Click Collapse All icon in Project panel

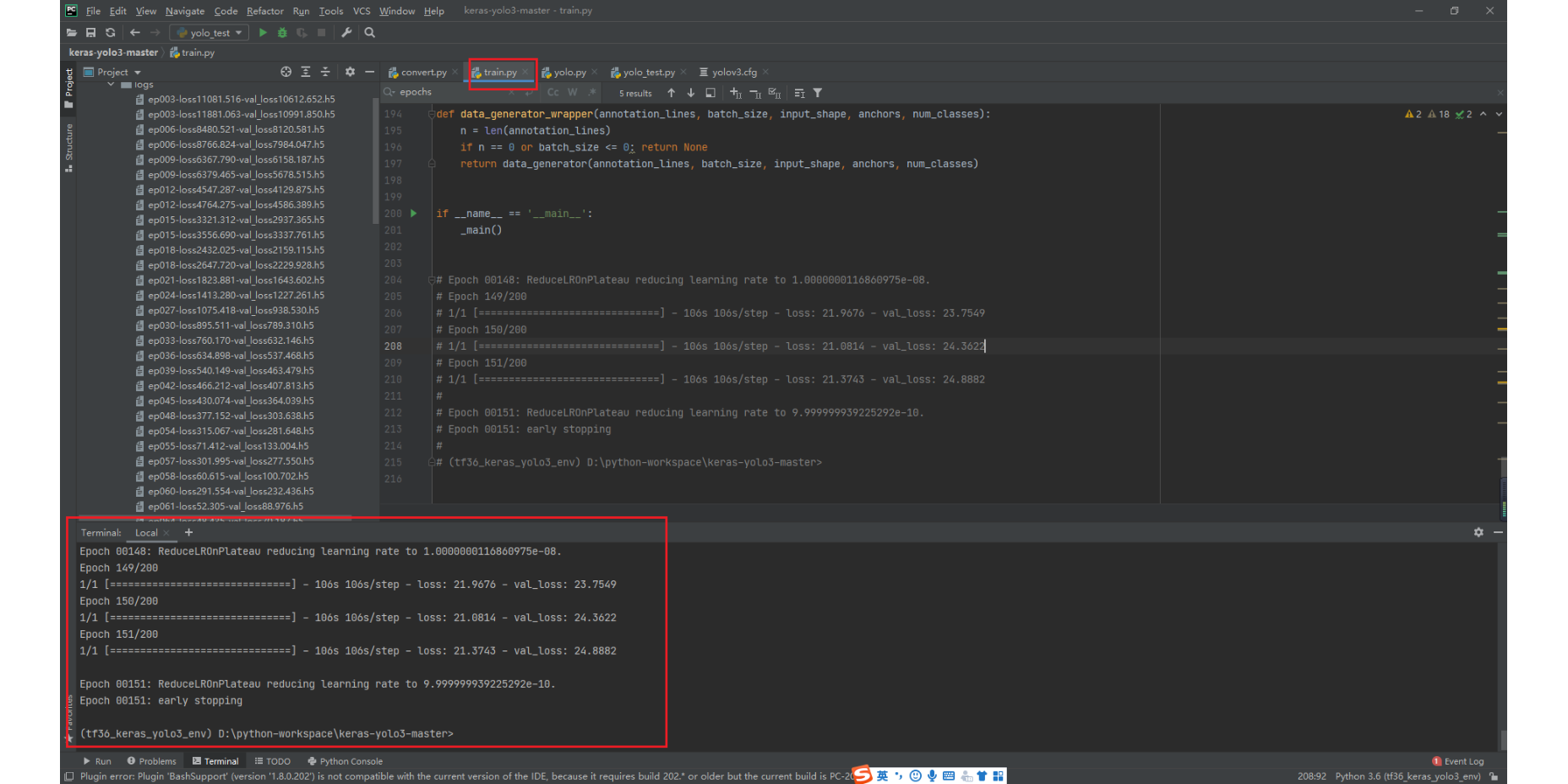click(x=325, y=72)
